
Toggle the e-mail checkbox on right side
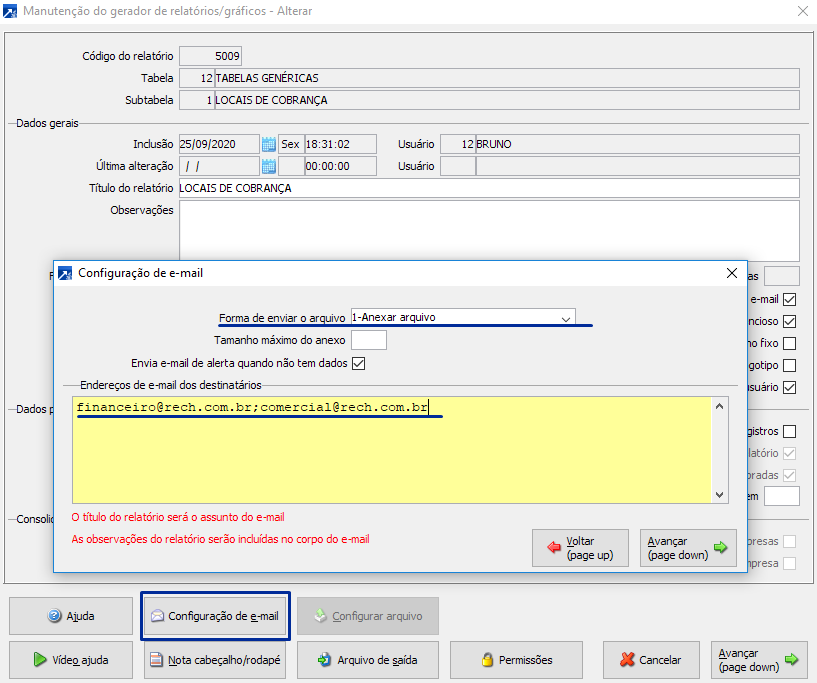[x=790, y=299]
